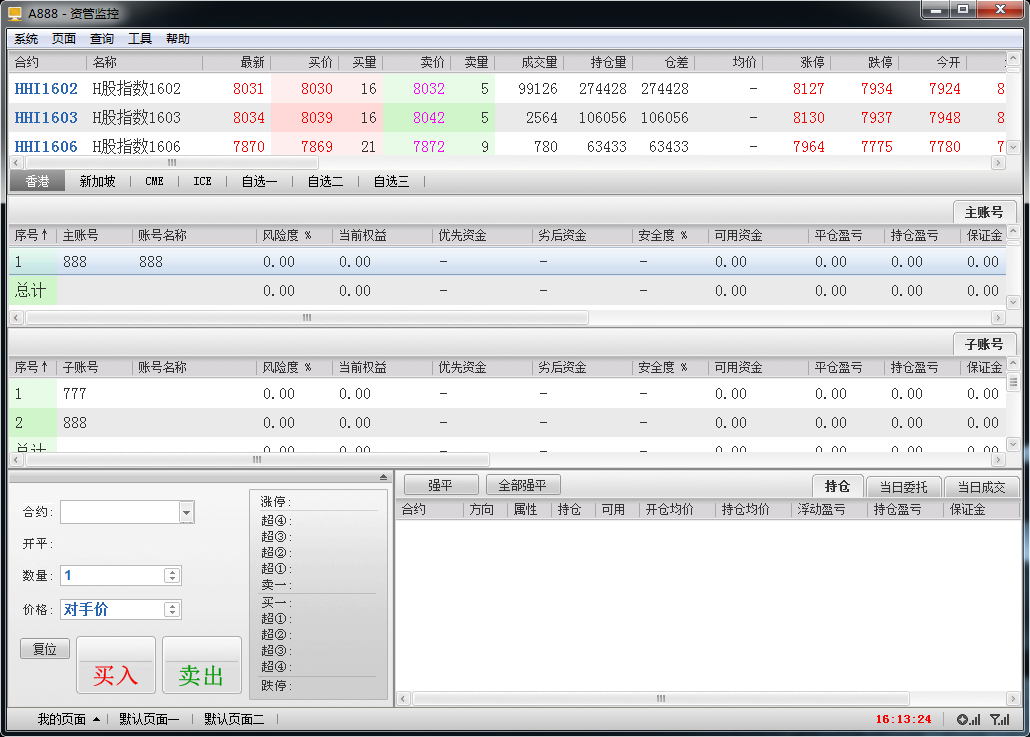Switch to the 新加坡 market tab
Screen dimensions: 1030x737
coord(98,182)
